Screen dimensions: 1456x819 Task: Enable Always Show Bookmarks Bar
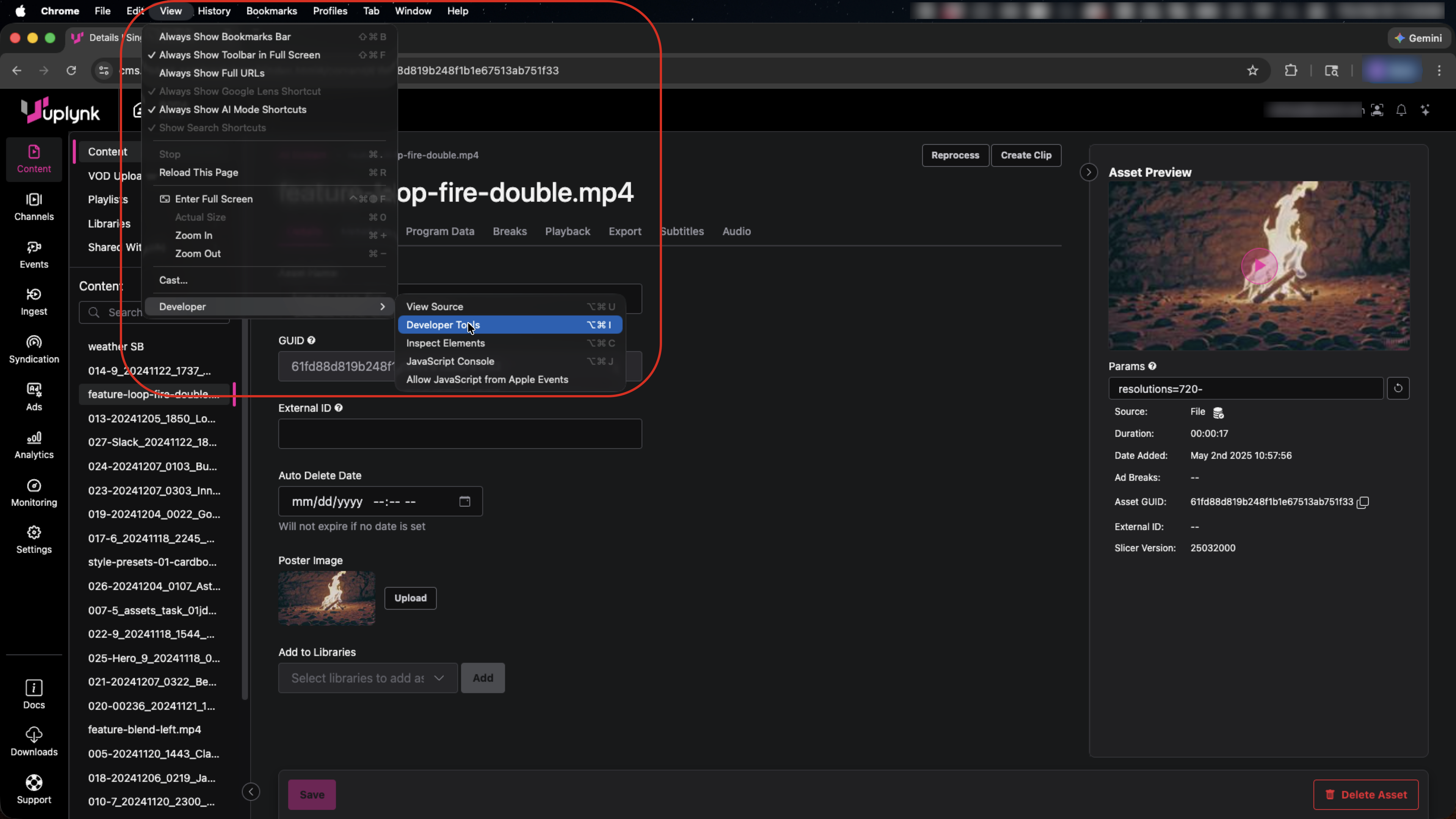pos(224,37)
